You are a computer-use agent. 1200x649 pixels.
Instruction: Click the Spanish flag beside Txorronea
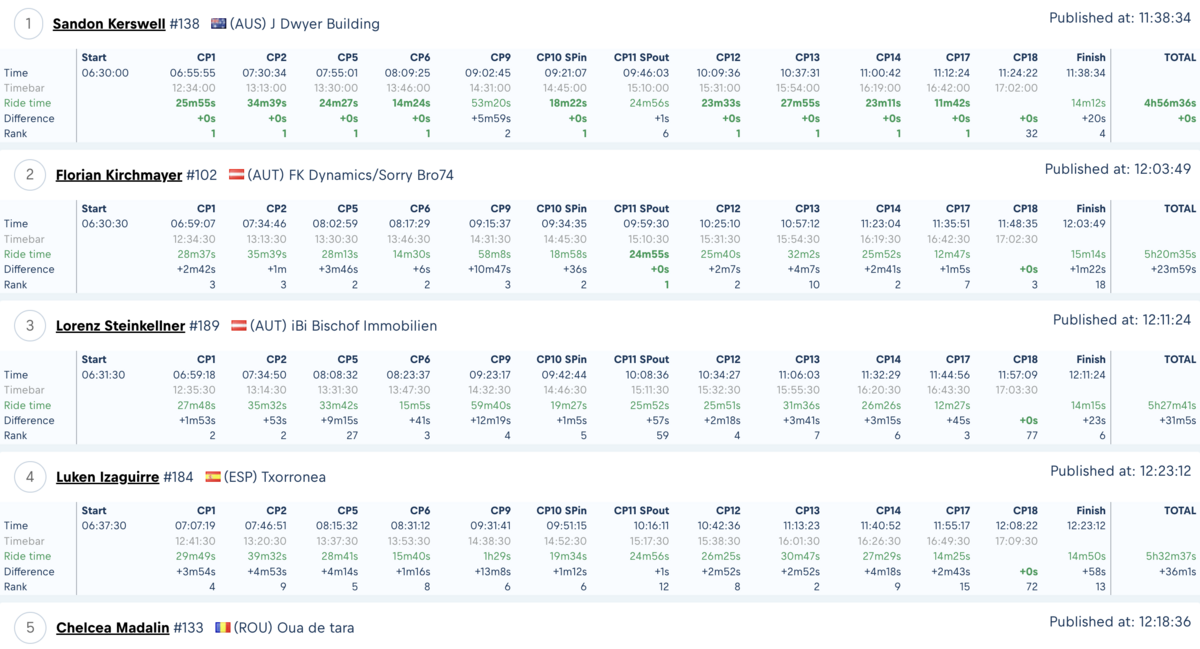point(213,477)
